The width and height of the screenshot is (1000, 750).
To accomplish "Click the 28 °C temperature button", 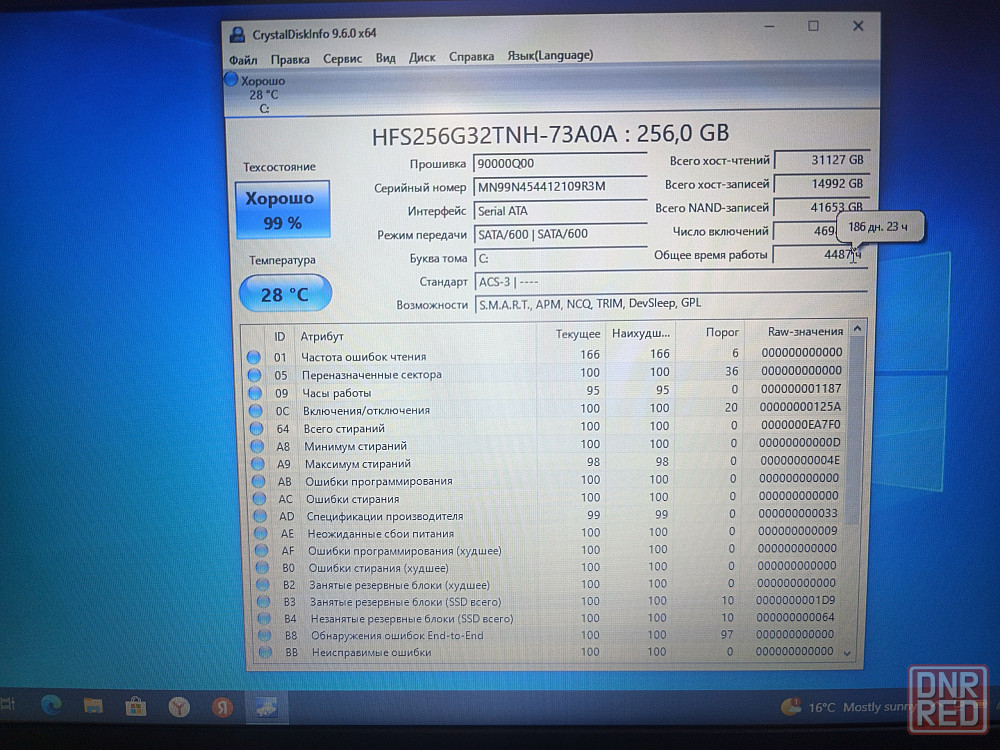I will click(x=285, y=293).
